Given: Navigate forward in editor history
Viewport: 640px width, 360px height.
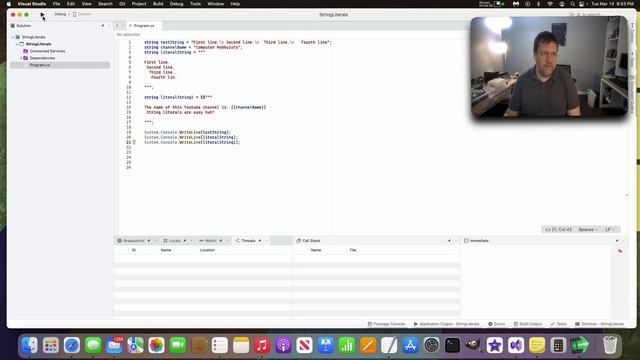Looking at the screenshot, I should [122, 26].
